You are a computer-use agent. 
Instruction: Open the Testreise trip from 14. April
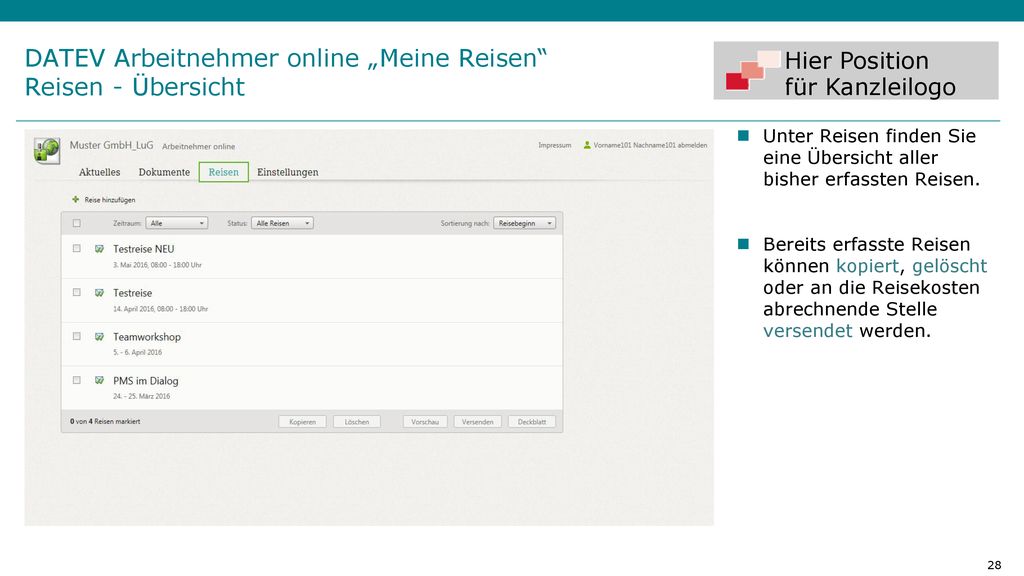pyautogui.click(x=133, y=293)
